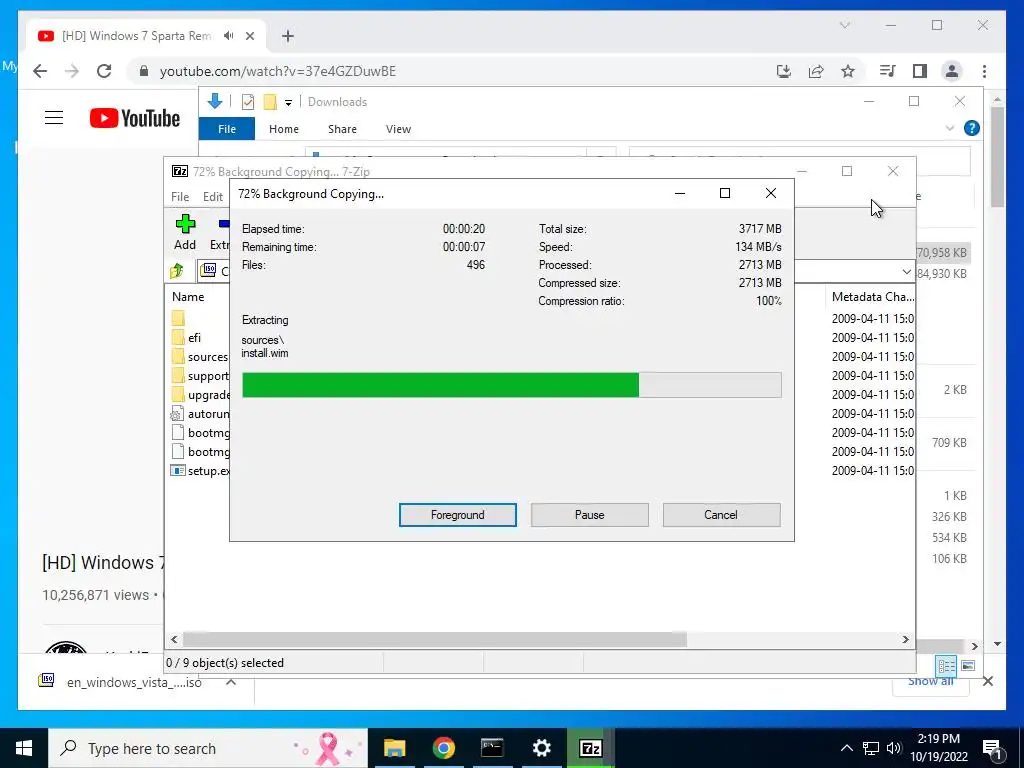Cancel the background copying operation

point(721,515)
